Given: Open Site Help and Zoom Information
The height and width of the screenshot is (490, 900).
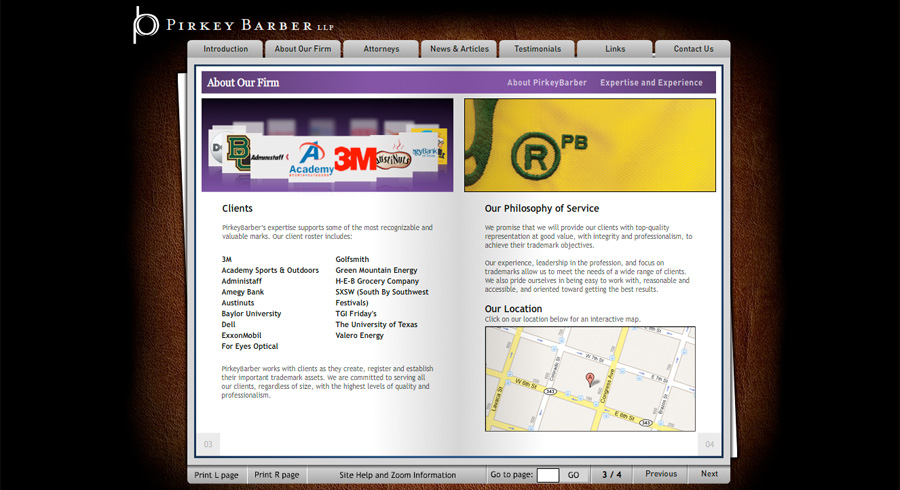Looking at the screenshot, I should coord(397,475).
